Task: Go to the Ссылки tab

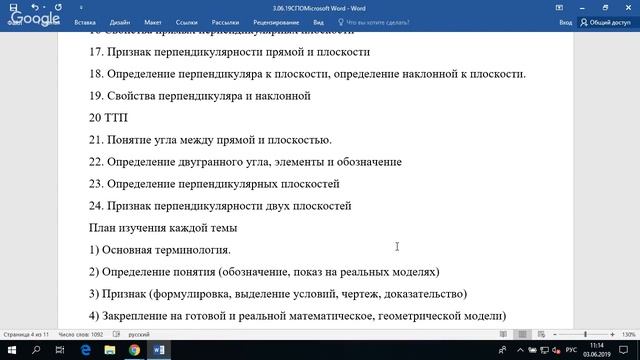Action: (x=187, y=22)
